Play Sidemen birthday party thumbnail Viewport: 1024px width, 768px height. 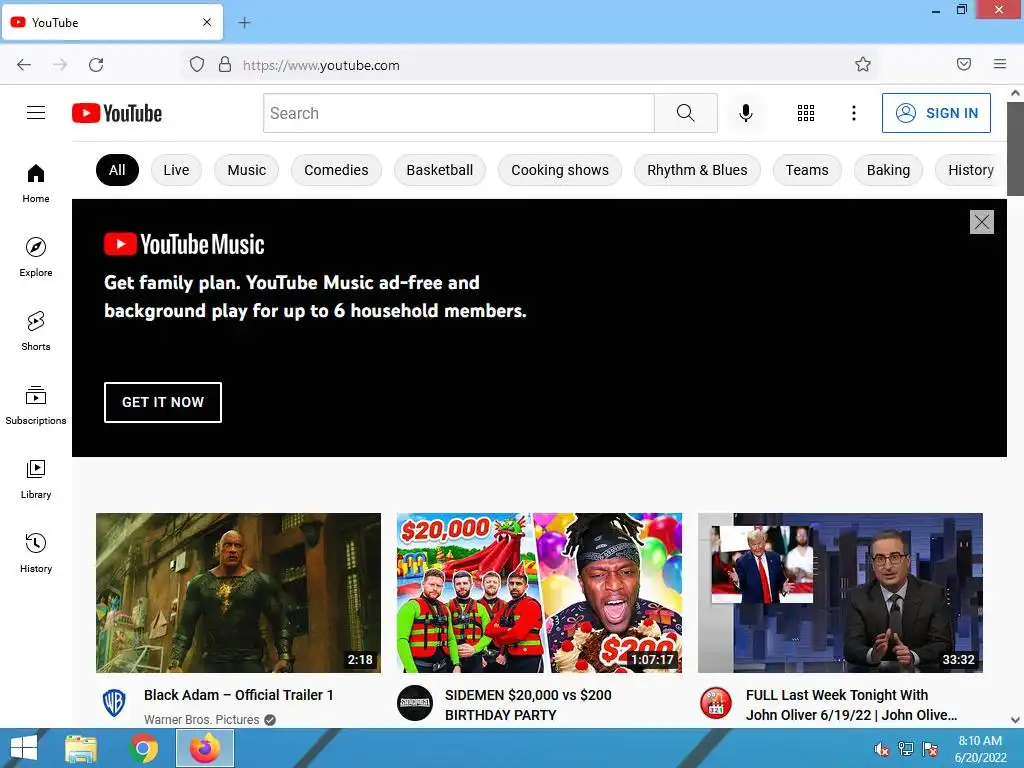(x=539, y=593)
